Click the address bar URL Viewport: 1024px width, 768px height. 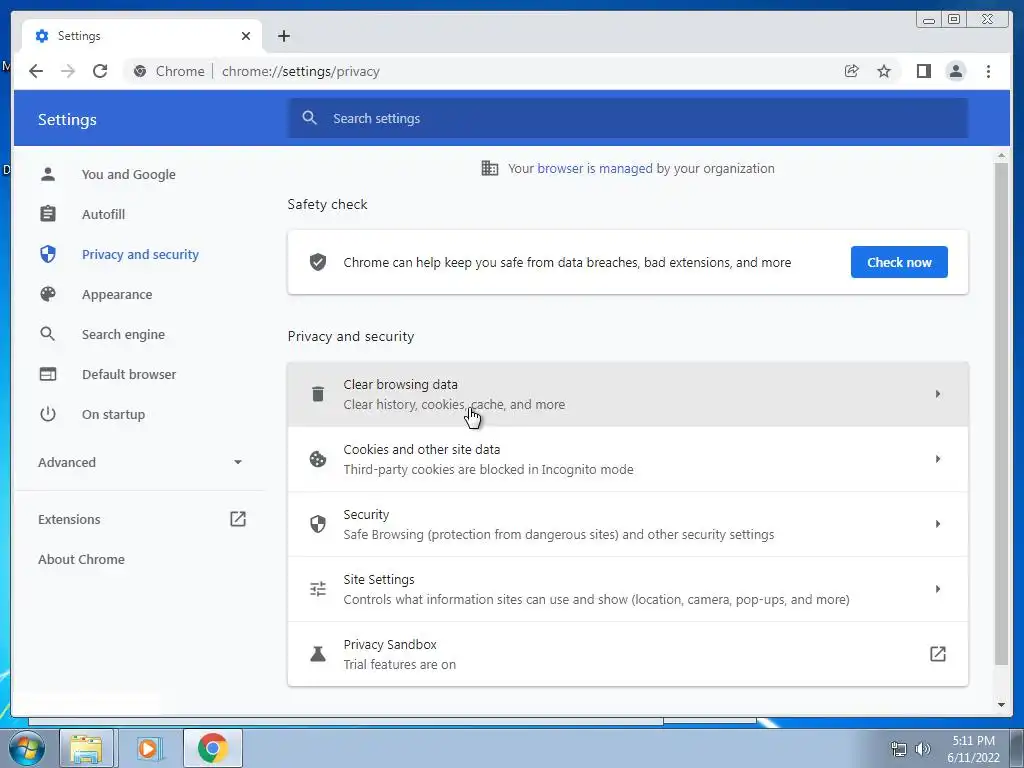click(300, 71)
